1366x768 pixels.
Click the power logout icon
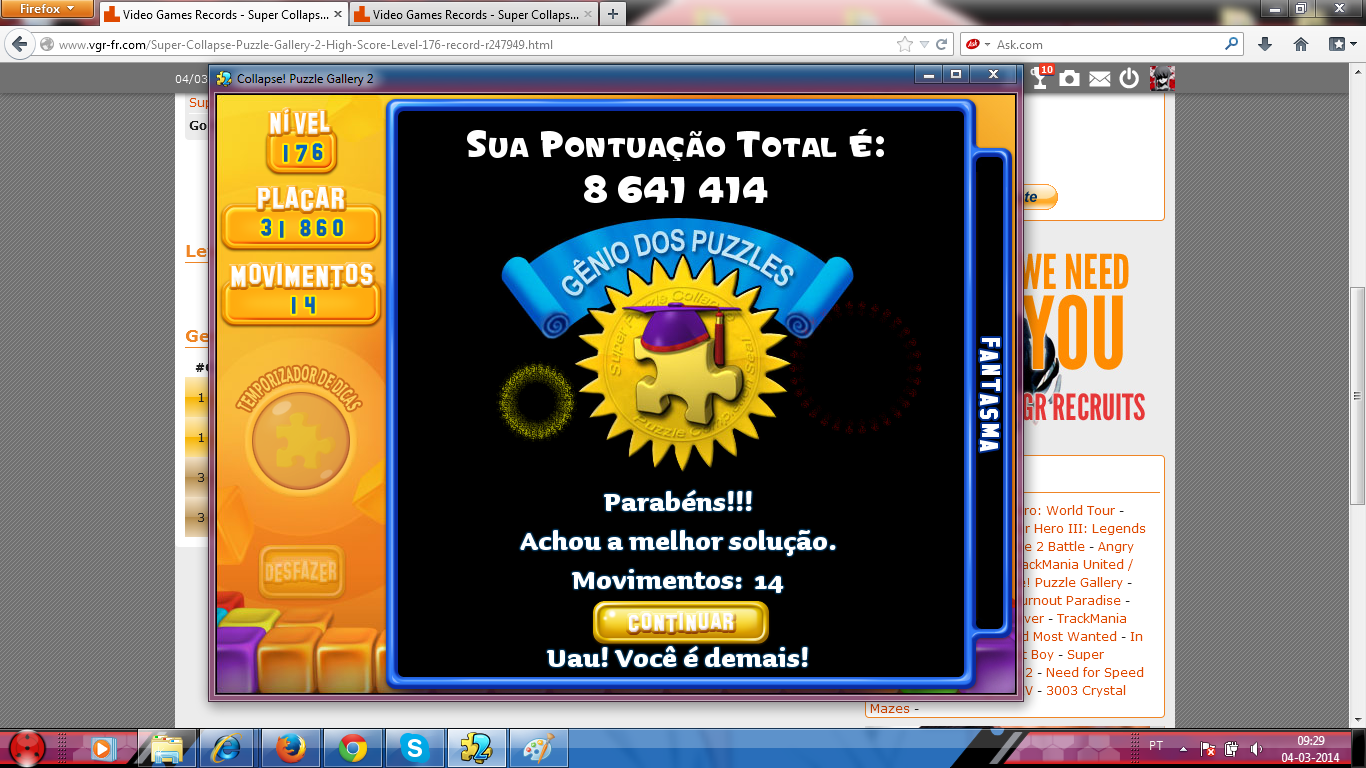[1129, 79]
